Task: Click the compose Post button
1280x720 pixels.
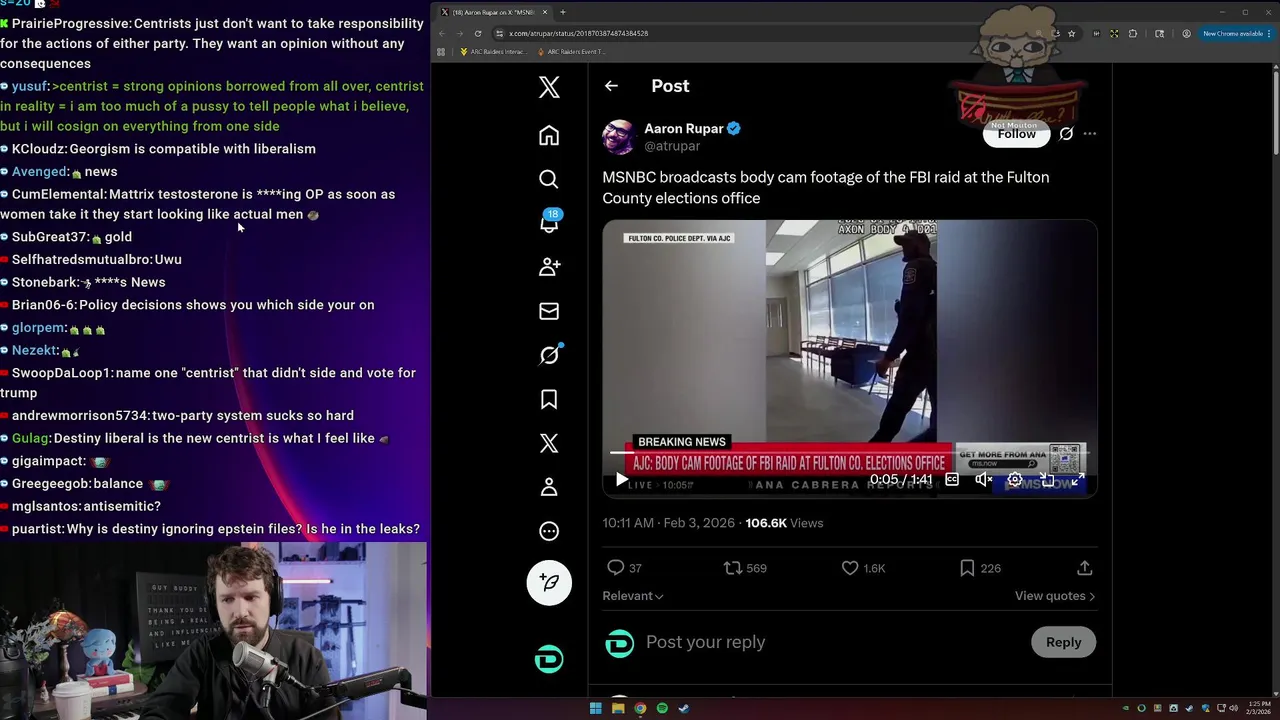Action: pos(549,582)
